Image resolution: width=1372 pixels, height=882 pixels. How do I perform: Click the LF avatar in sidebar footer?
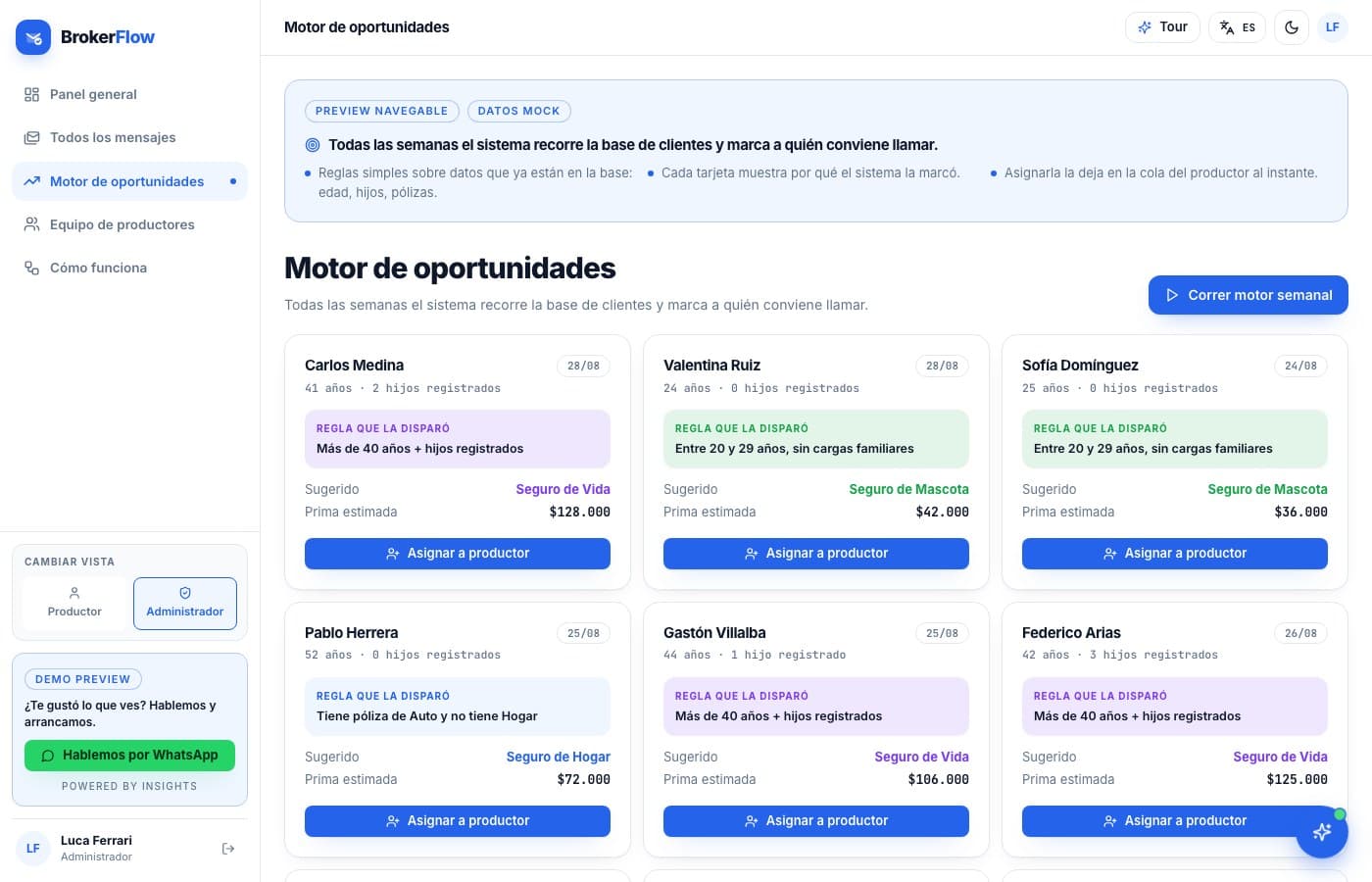pyautogui.click(x=33, y=849)
